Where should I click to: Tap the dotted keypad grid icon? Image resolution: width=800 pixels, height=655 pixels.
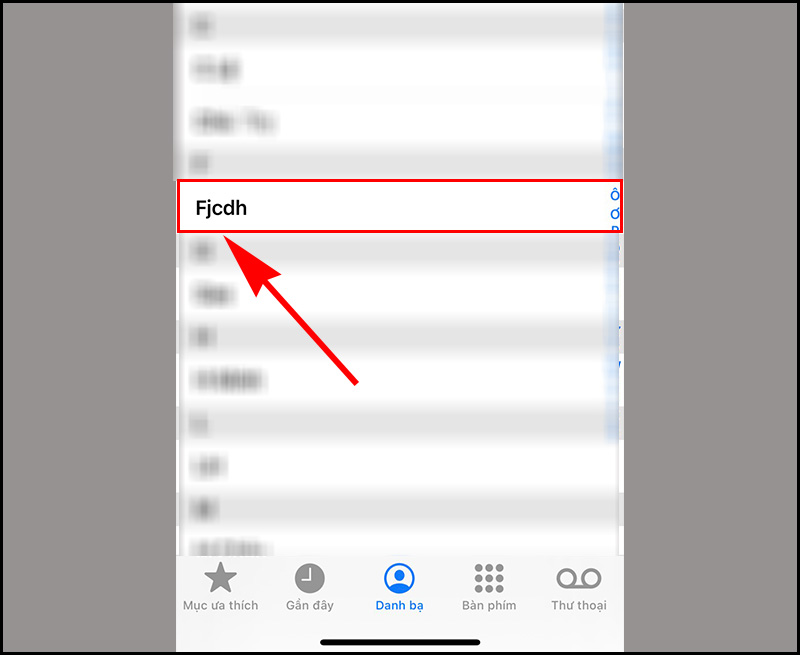pyautogui.click(x=489, y=578)
